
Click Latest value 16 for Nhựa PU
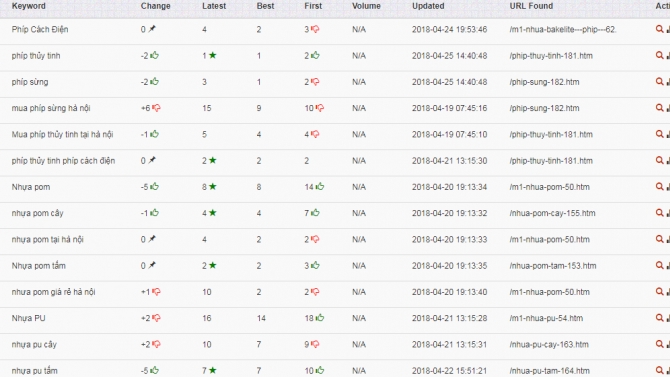pos(207,318)
